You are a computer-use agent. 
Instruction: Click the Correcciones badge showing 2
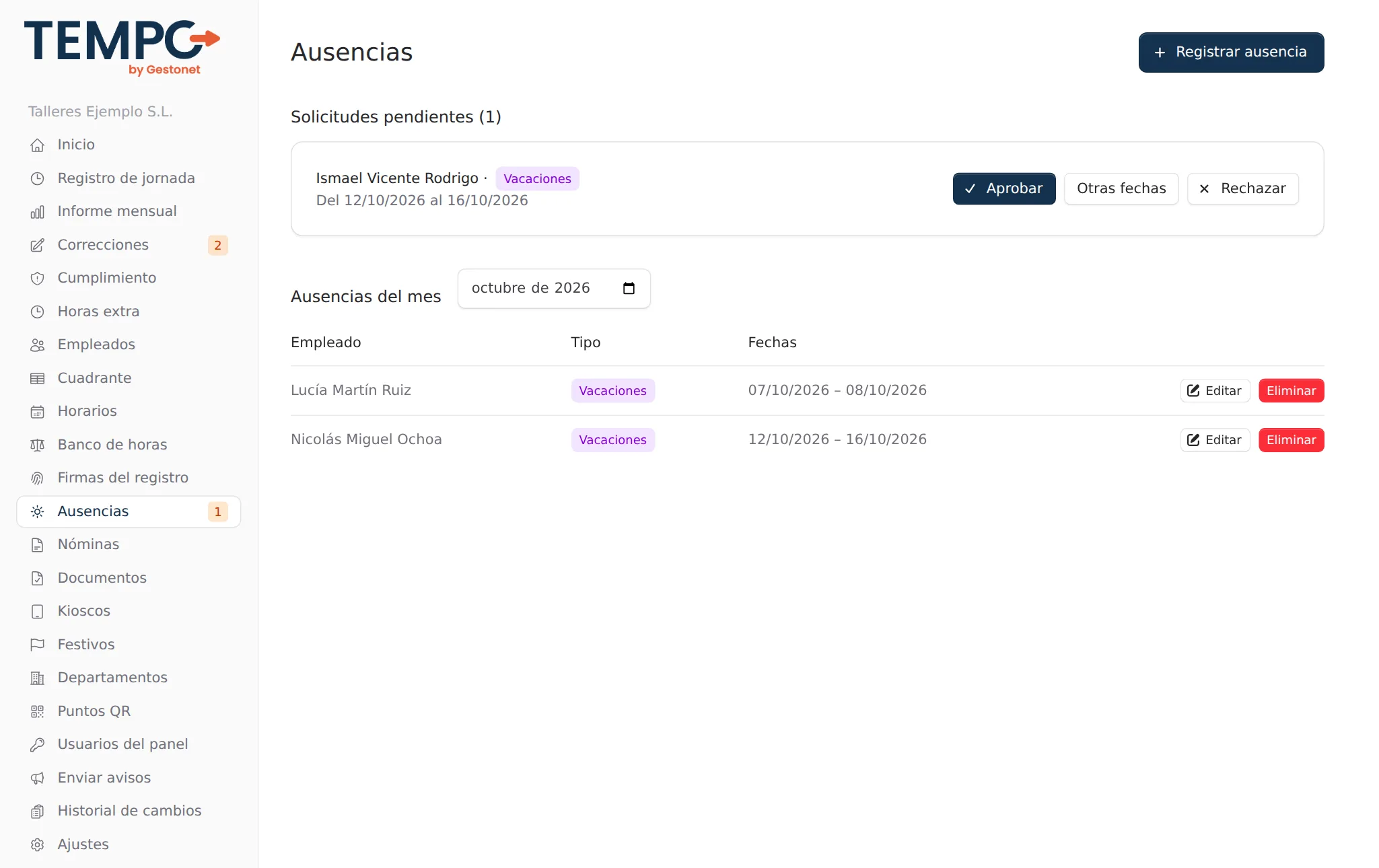tap(217, 245)
